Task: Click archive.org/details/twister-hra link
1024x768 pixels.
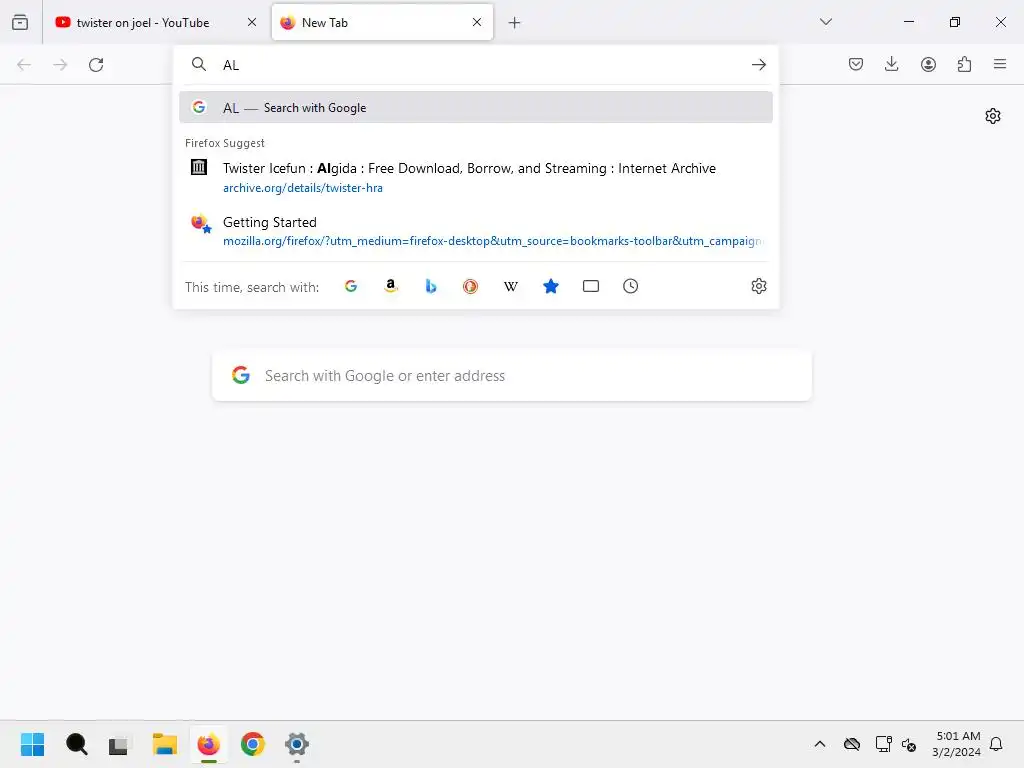Action: point(302,188)
